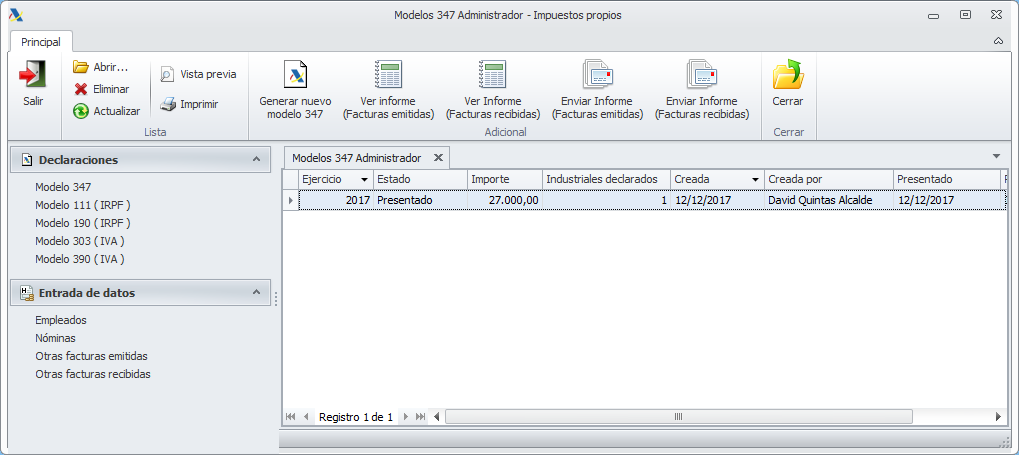Go to last record navigator button

pos(420,417)
